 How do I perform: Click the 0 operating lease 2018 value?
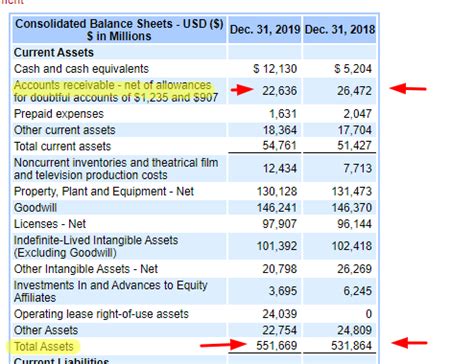click(x=368, y=314)
